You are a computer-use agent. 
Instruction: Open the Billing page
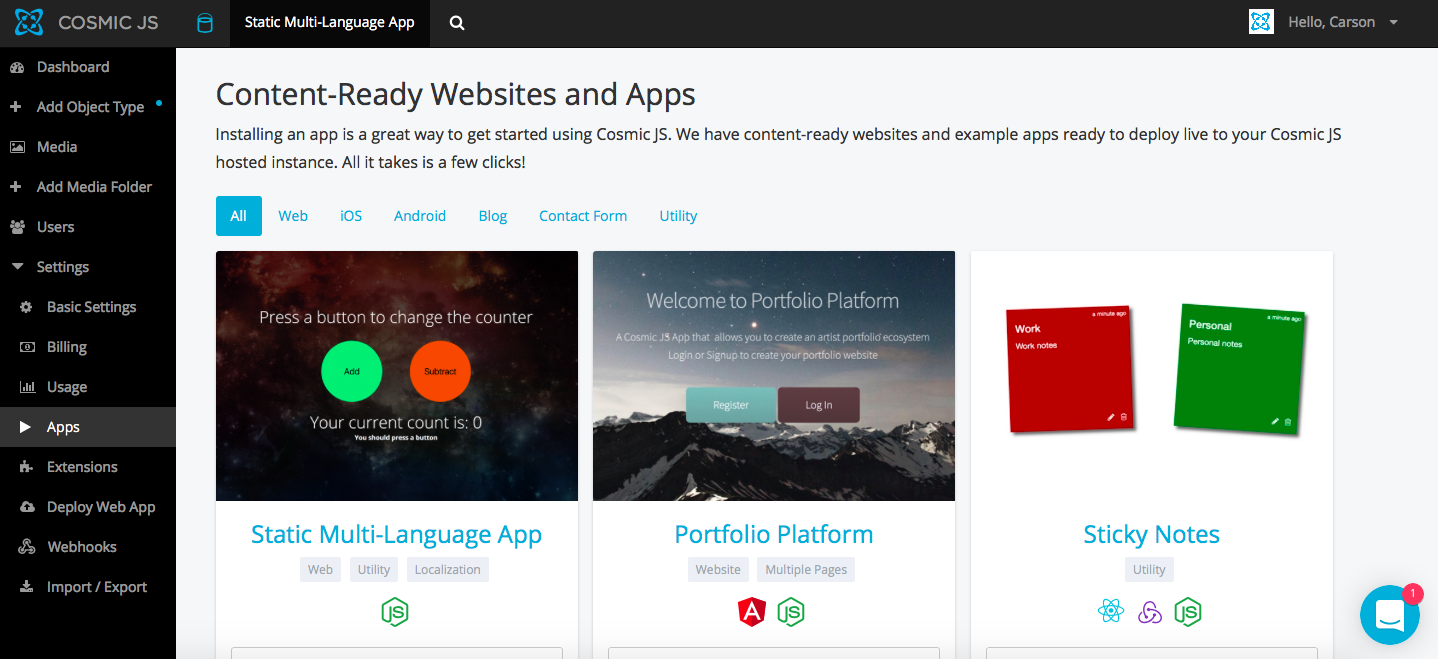tap(67, 347)
